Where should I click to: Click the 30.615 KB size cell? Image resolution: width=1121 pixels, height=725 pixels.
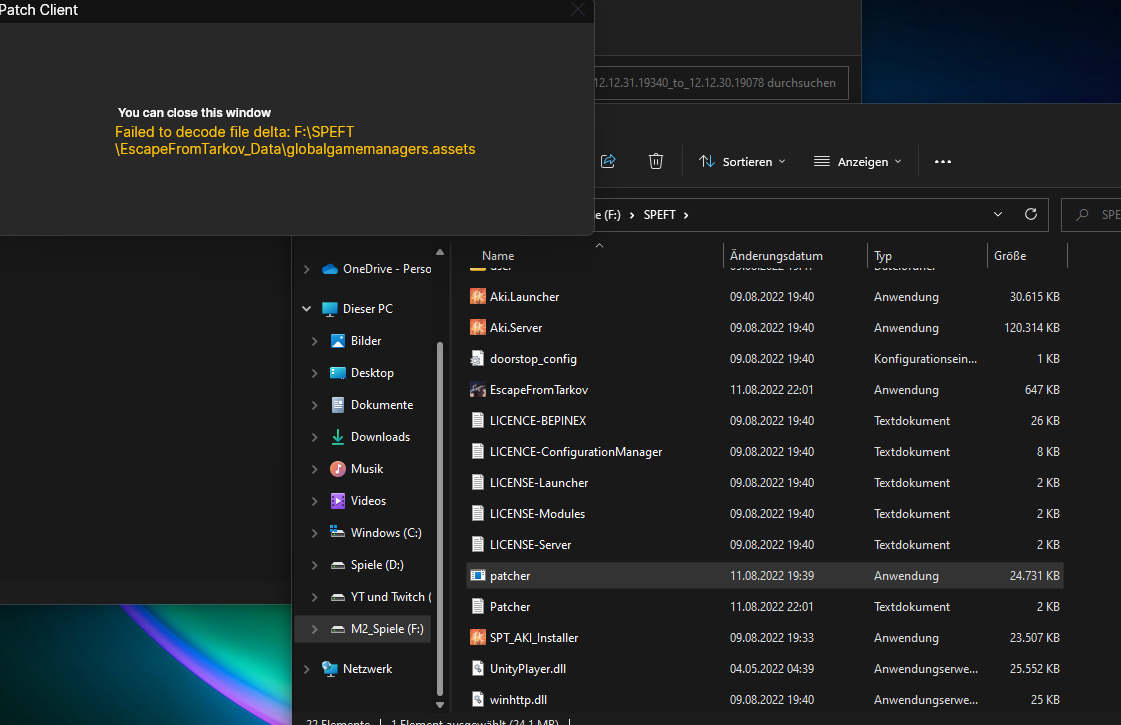tap(1034, 297)
